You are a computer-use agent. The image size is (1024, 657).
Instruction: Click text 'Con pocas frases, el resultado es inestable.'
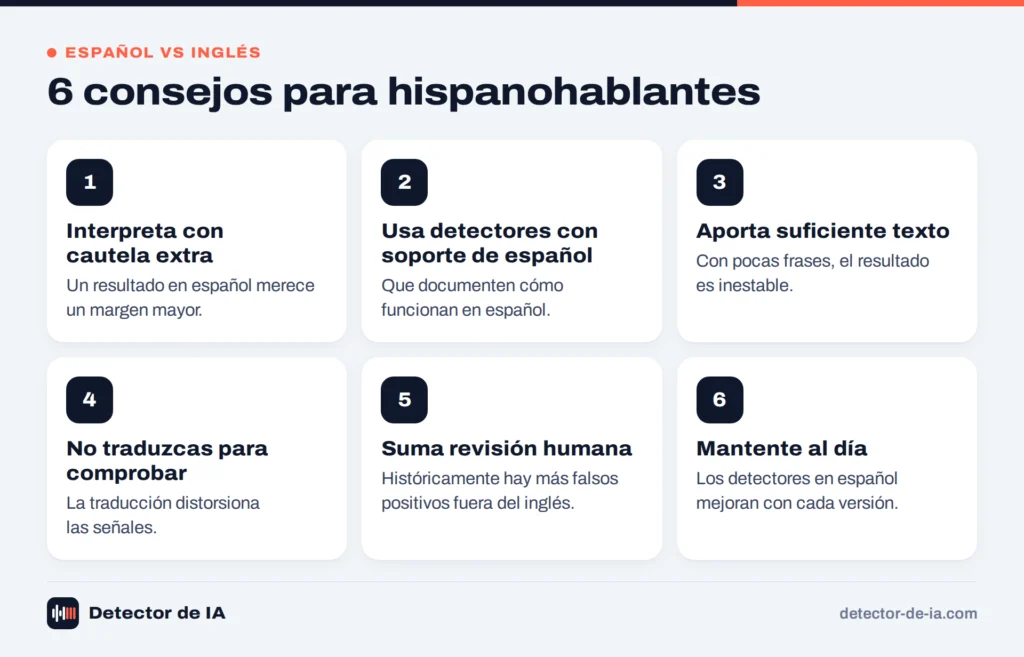tap(812, 273)
